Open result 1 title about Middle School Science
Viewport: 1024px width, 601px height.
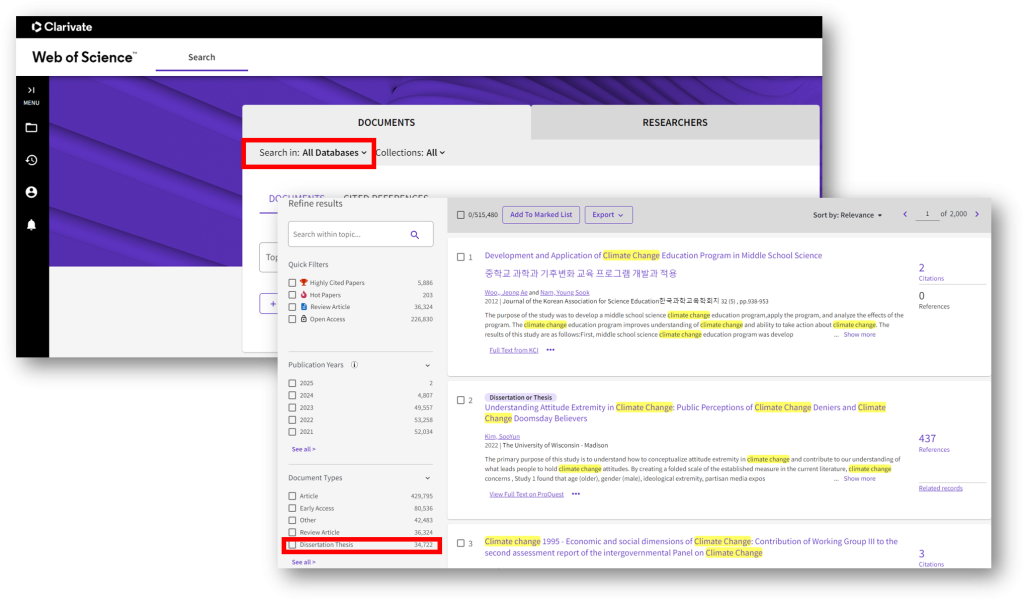point(653,255)
